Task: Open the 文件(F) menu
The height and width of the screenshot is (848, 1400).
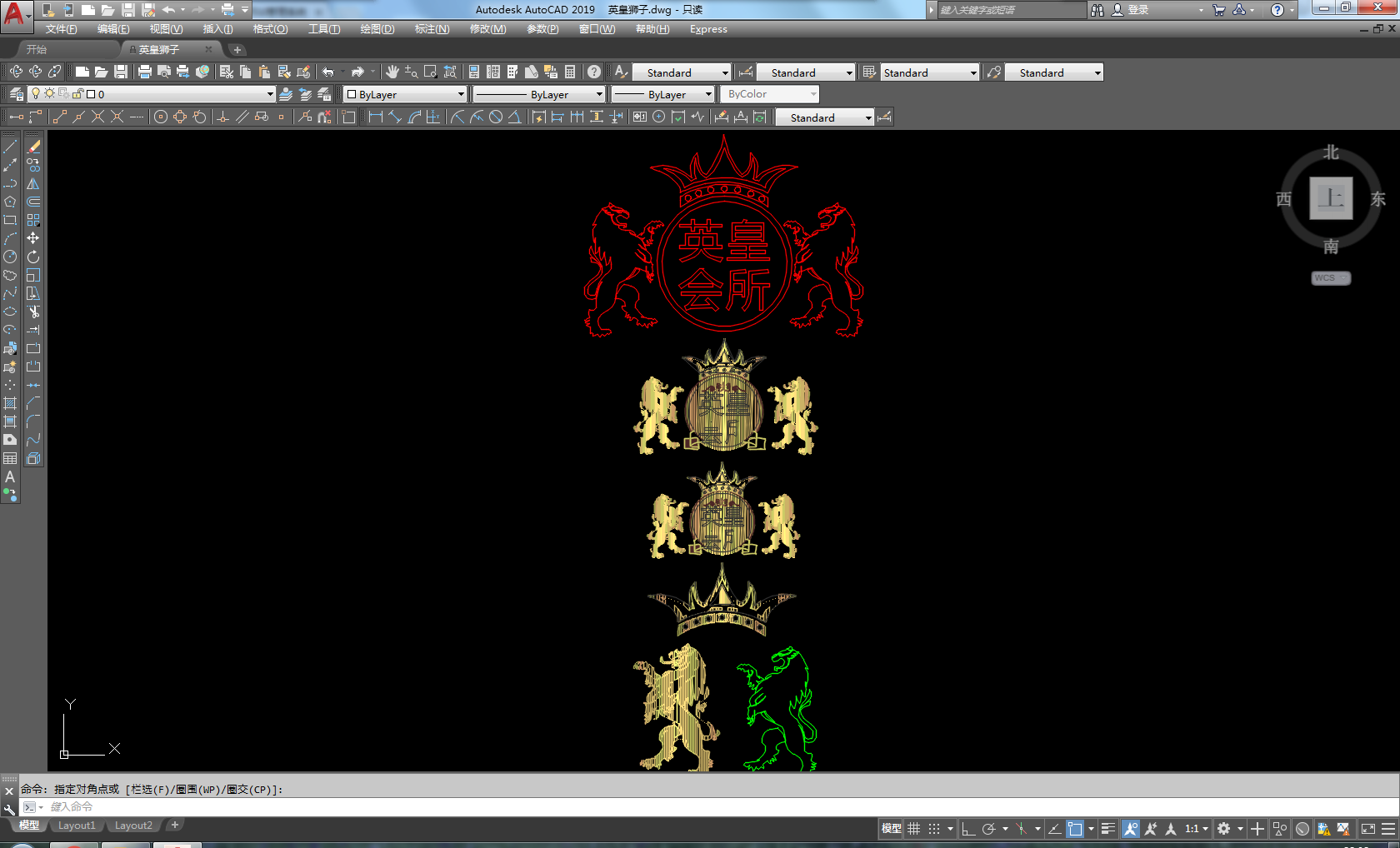Action: tap(61, 29)
